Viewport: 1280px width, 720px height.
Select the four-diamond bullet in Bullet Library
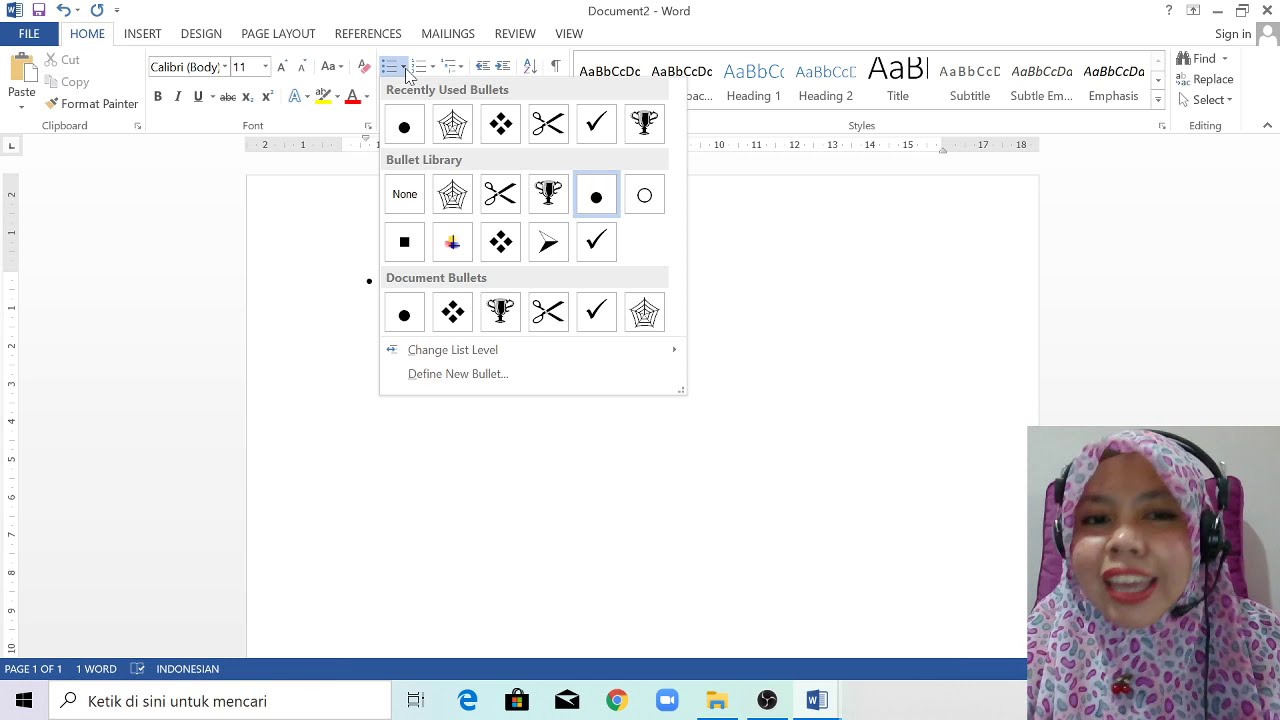tap(501, 242)
